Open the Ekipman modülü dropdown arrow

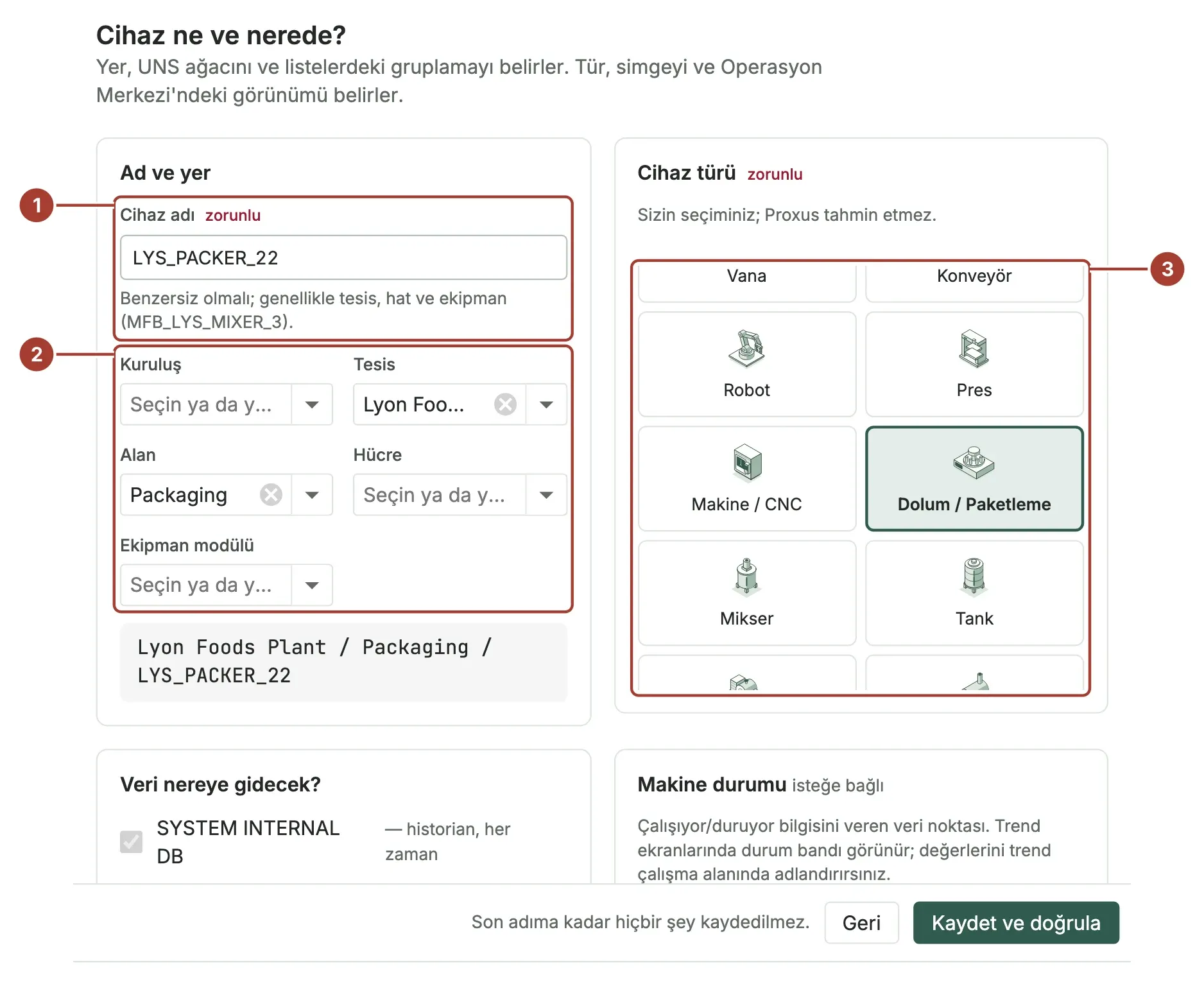312,585
